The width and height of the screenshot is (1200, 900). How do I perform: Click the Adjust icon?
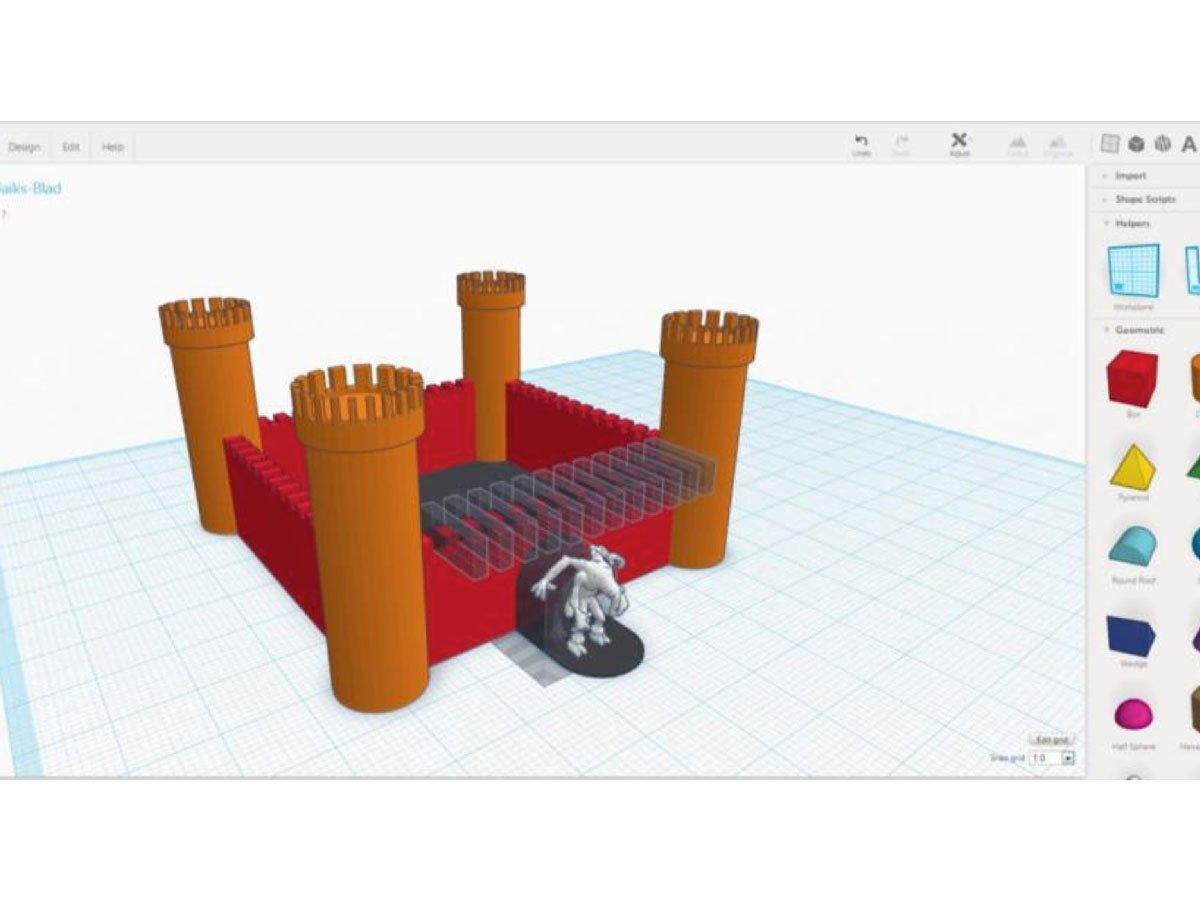(959, 141)
